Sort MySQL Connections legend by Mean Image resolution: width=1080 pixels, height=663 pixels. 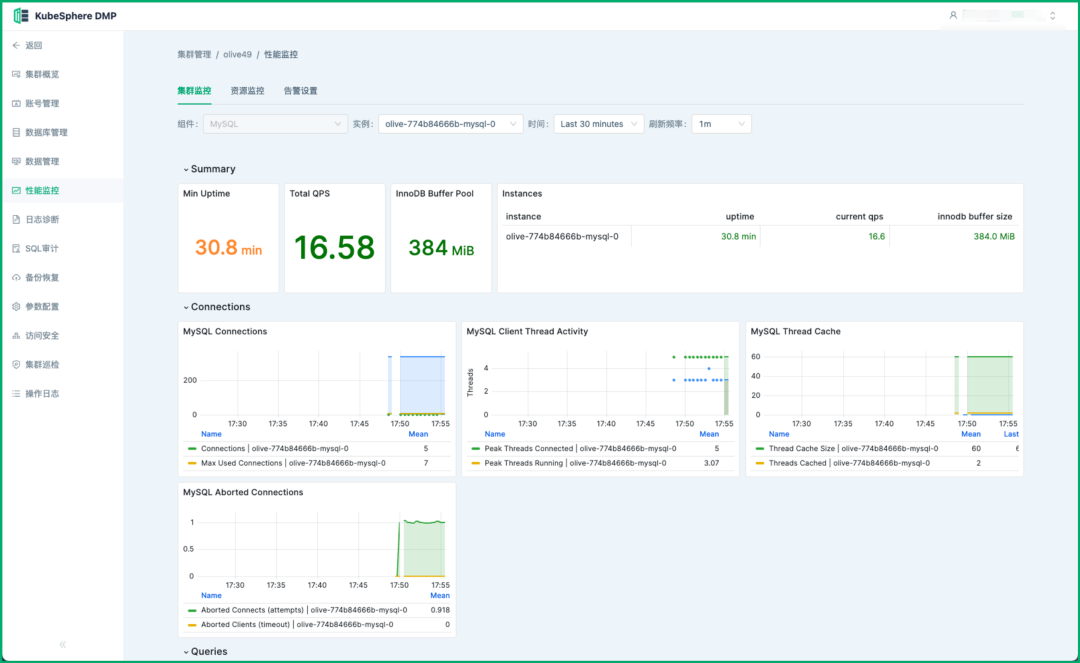pyautogui.click(x=418, y=434)
